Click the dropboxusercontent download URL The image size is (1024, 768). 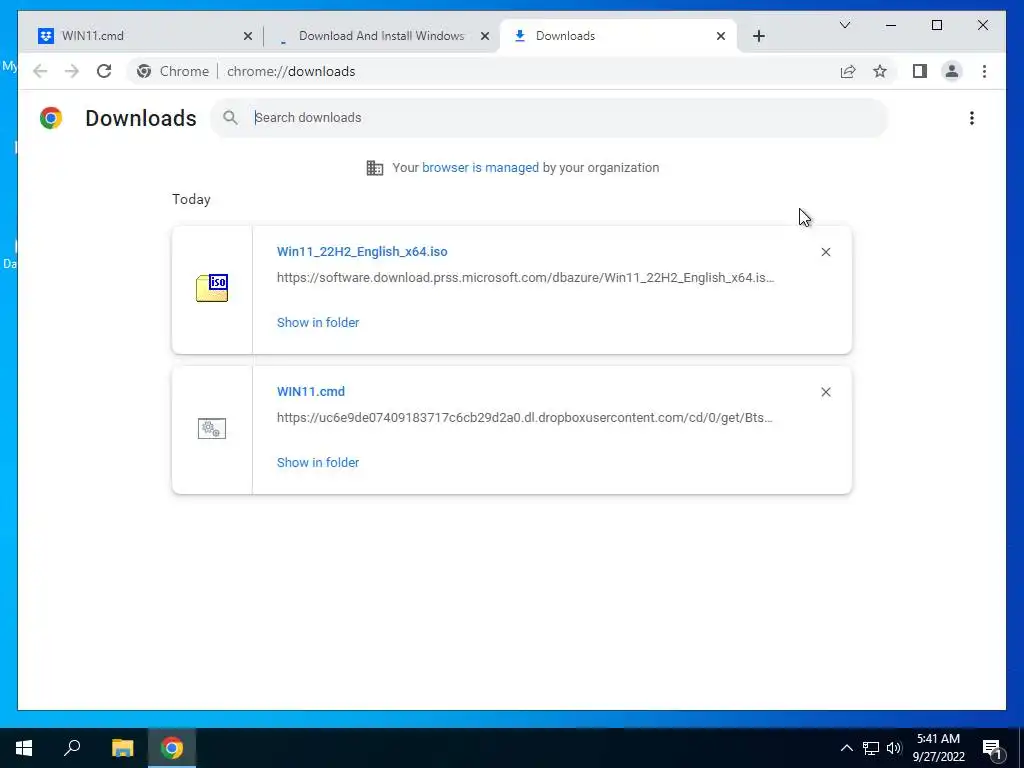[x=524, y=417]
